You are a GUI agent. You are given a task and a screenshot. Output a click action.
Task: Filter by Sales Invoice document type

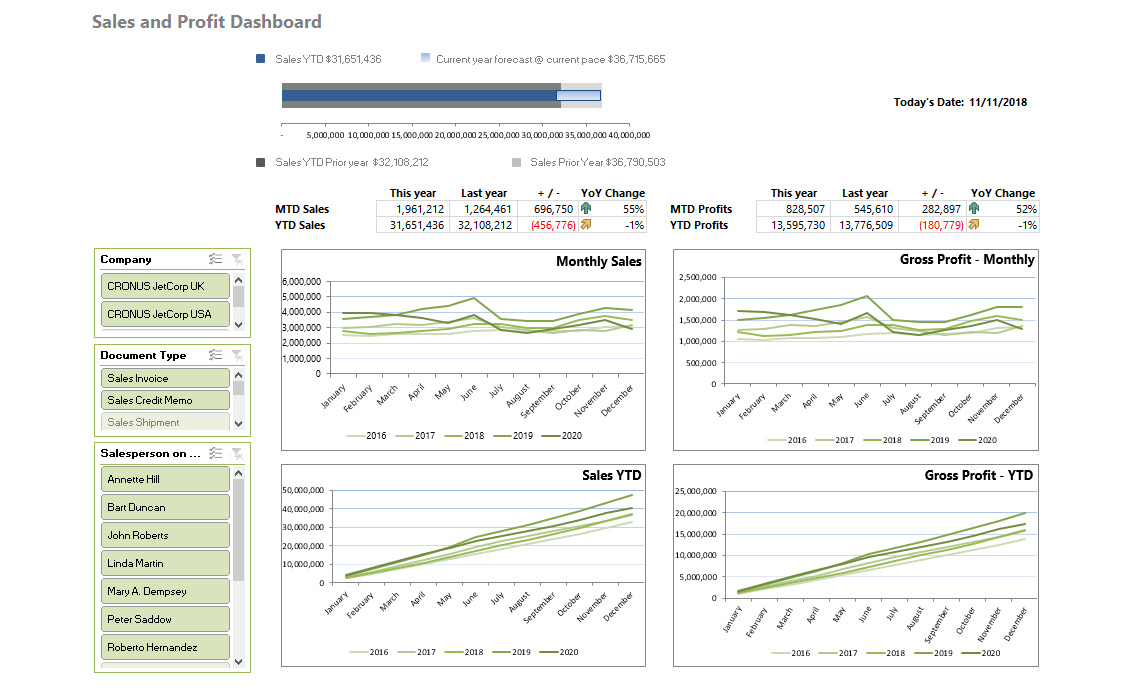click(165, 378)
